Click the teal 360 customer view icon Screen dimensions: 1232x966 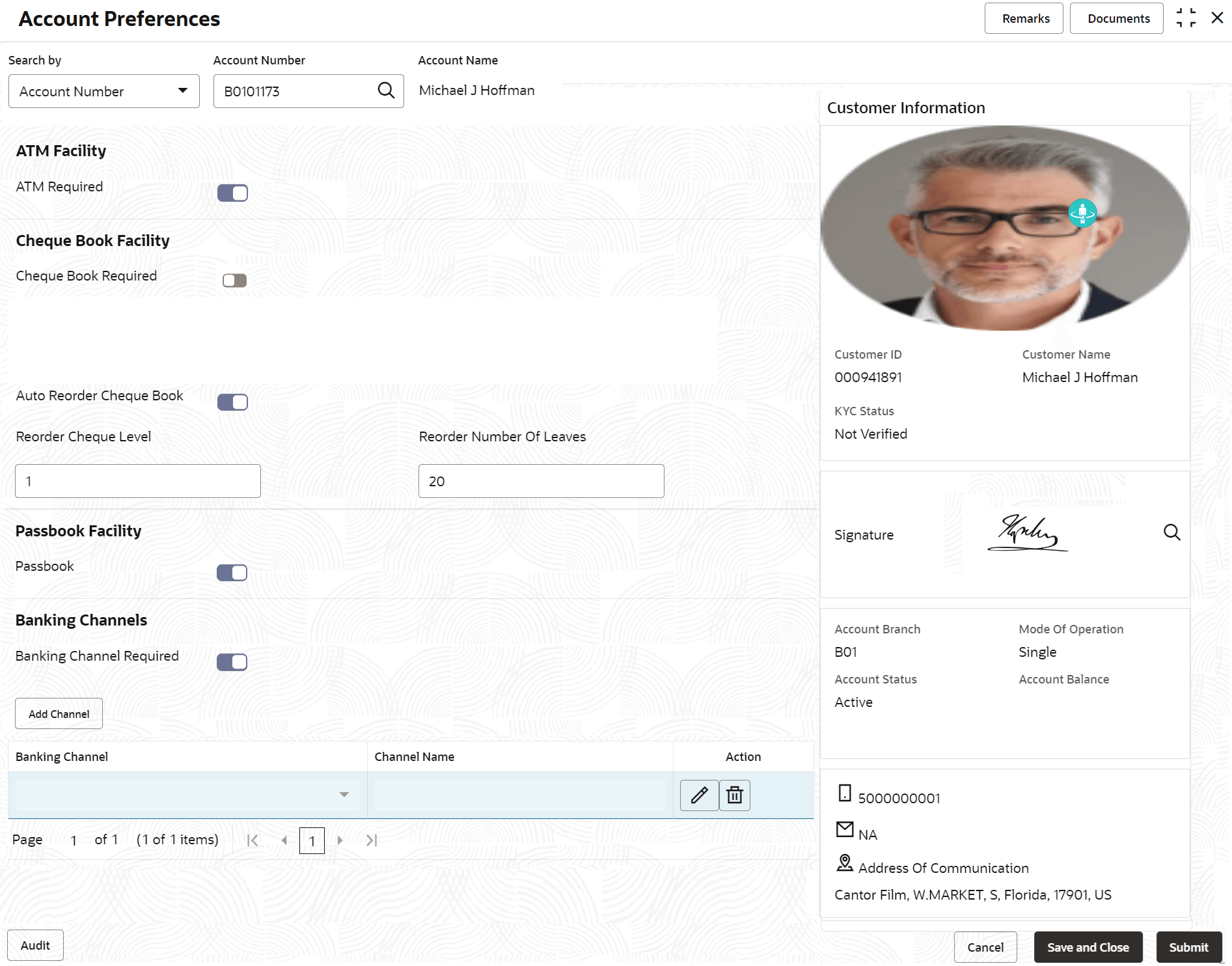pos(1082,213)
